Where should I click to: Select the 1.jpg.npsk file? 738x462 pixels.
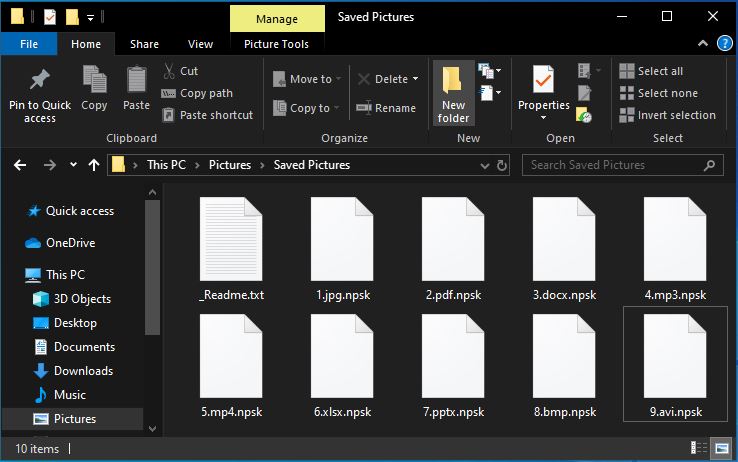pos(343,249)
